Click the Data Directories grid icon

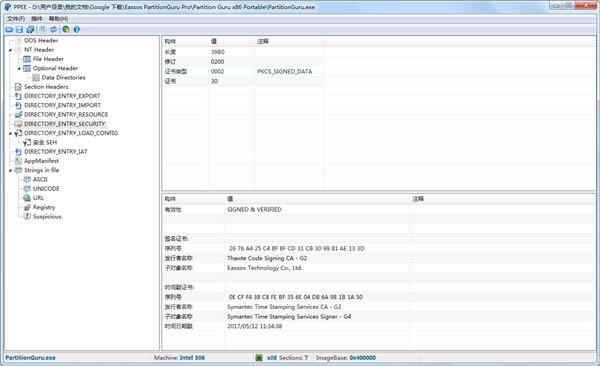pos(36,77)
